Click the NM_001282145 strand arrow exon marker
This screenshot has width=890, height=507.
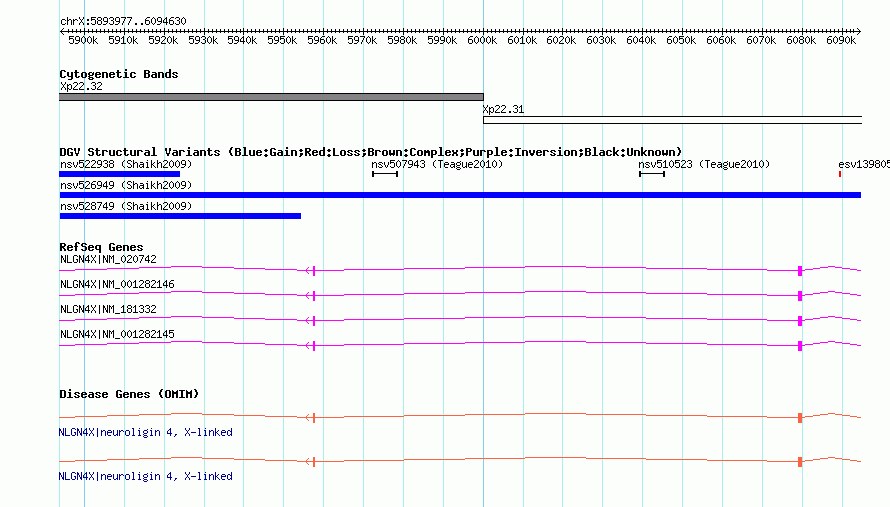[x=310, y=346]
